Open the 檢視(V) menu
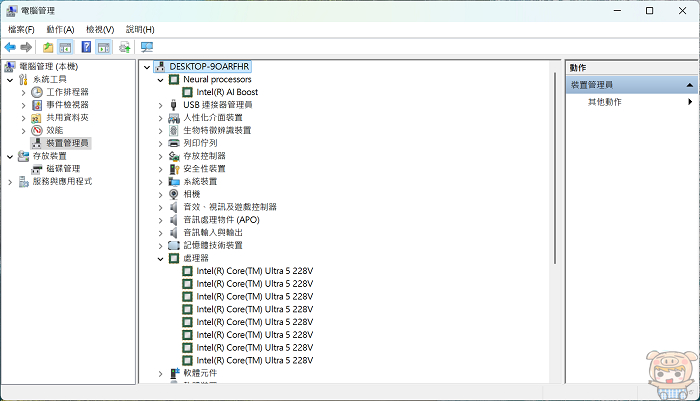The image size is (700, 401). coord(100,29)
